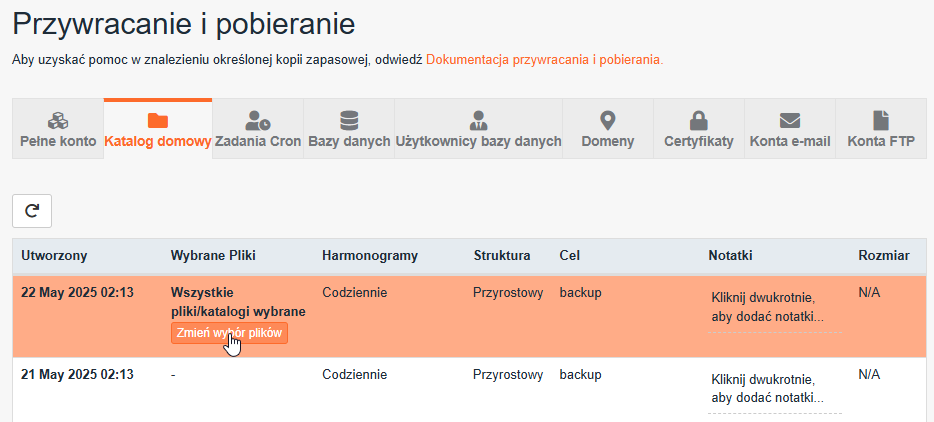Open the Pełne konto cubes icon tab

point(58,121)
